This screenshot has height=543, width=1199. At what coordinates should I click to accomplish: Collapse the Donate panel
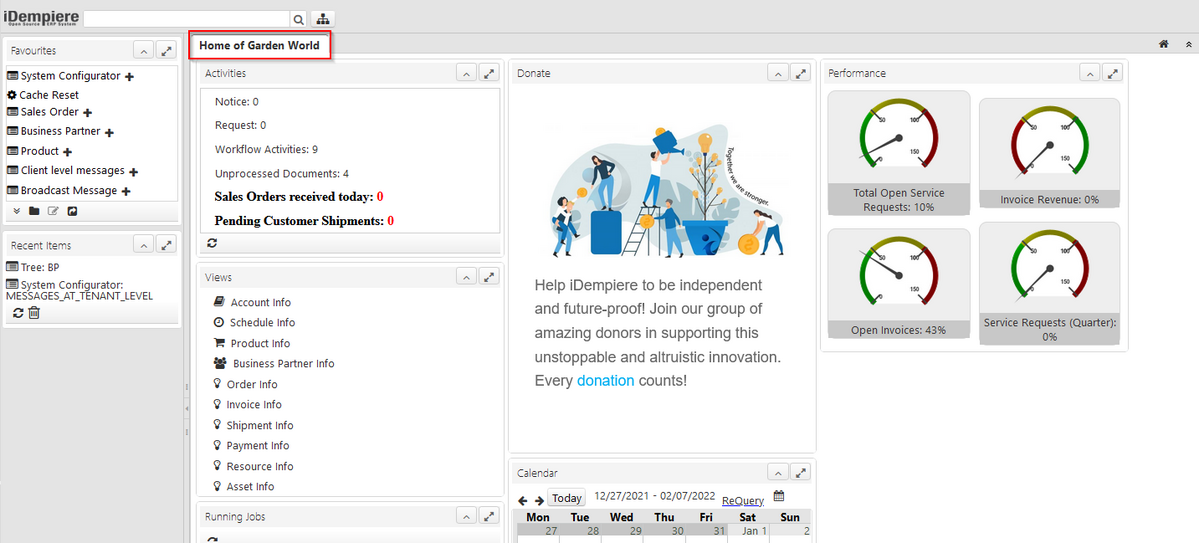click(778, 73)
